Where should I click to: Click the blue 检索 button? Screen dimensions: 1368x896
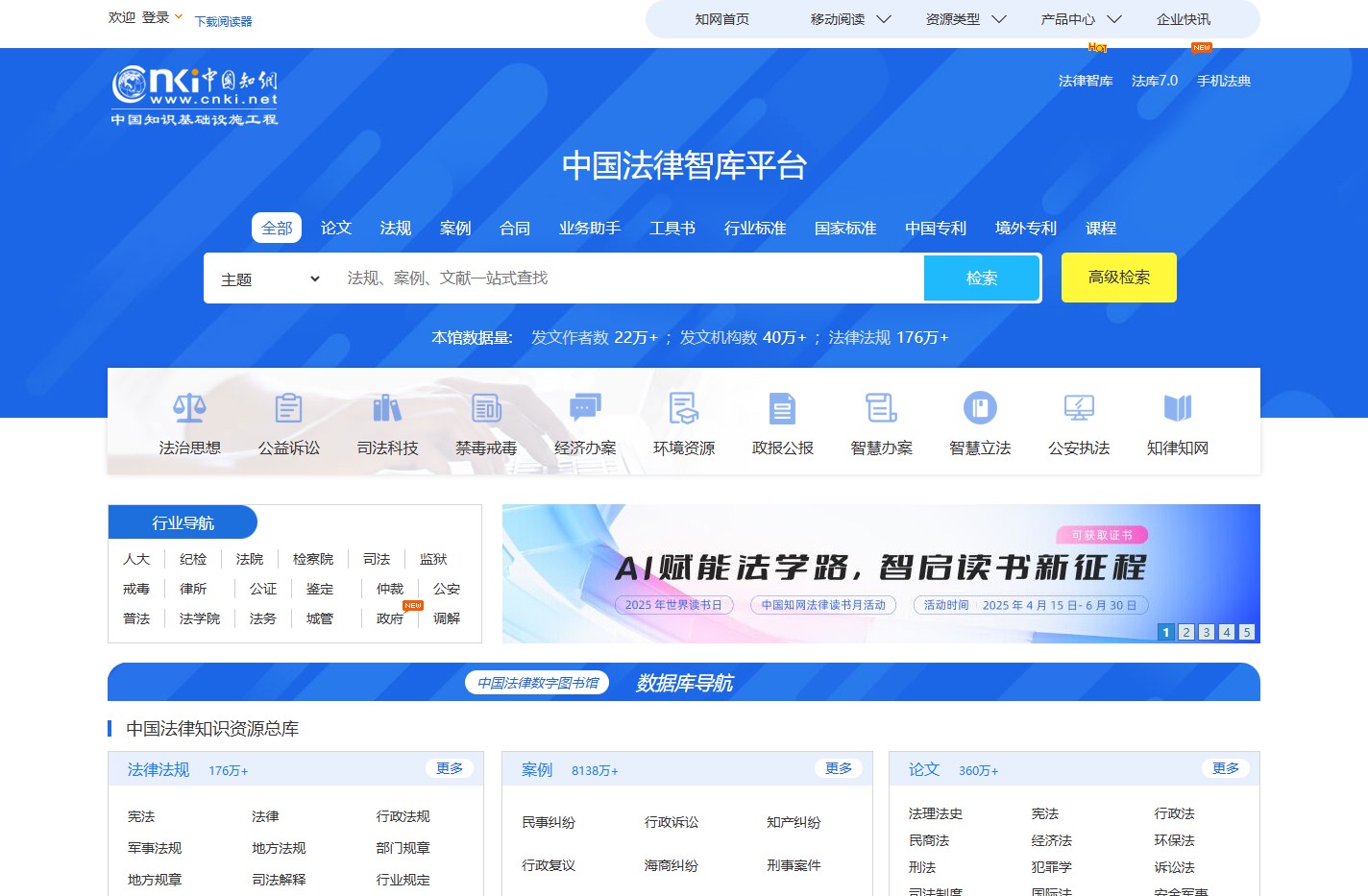click(982, 278)
